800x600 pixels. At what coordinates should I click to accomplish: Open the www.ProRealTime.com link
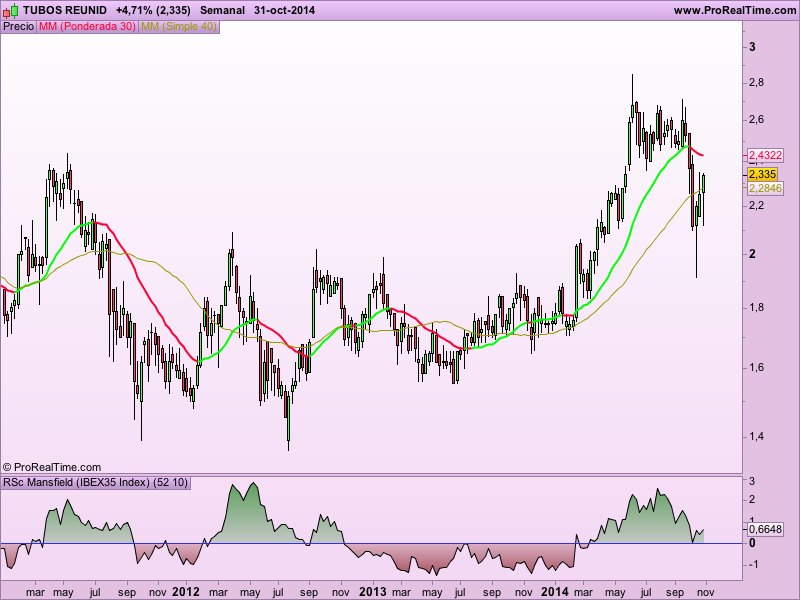click(x=735, y=10)
